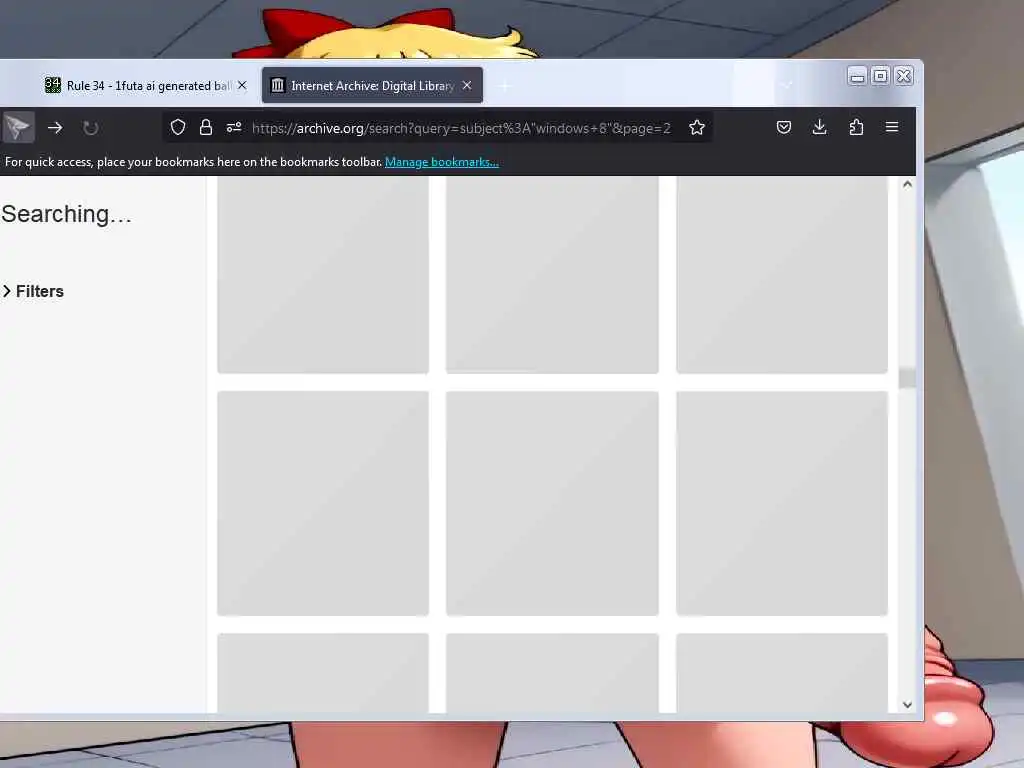
Task: Open the Extensions puzzle piece icon
Action: pyautogui.click(x=856, y=127)
